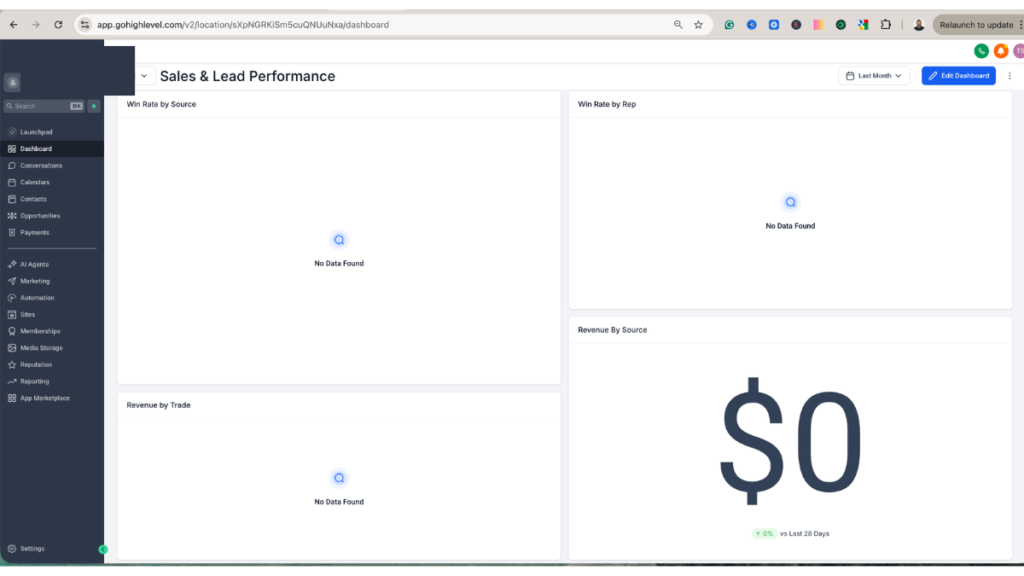
Task: Click the Grammarly extension icon
Action: (730, 24)
